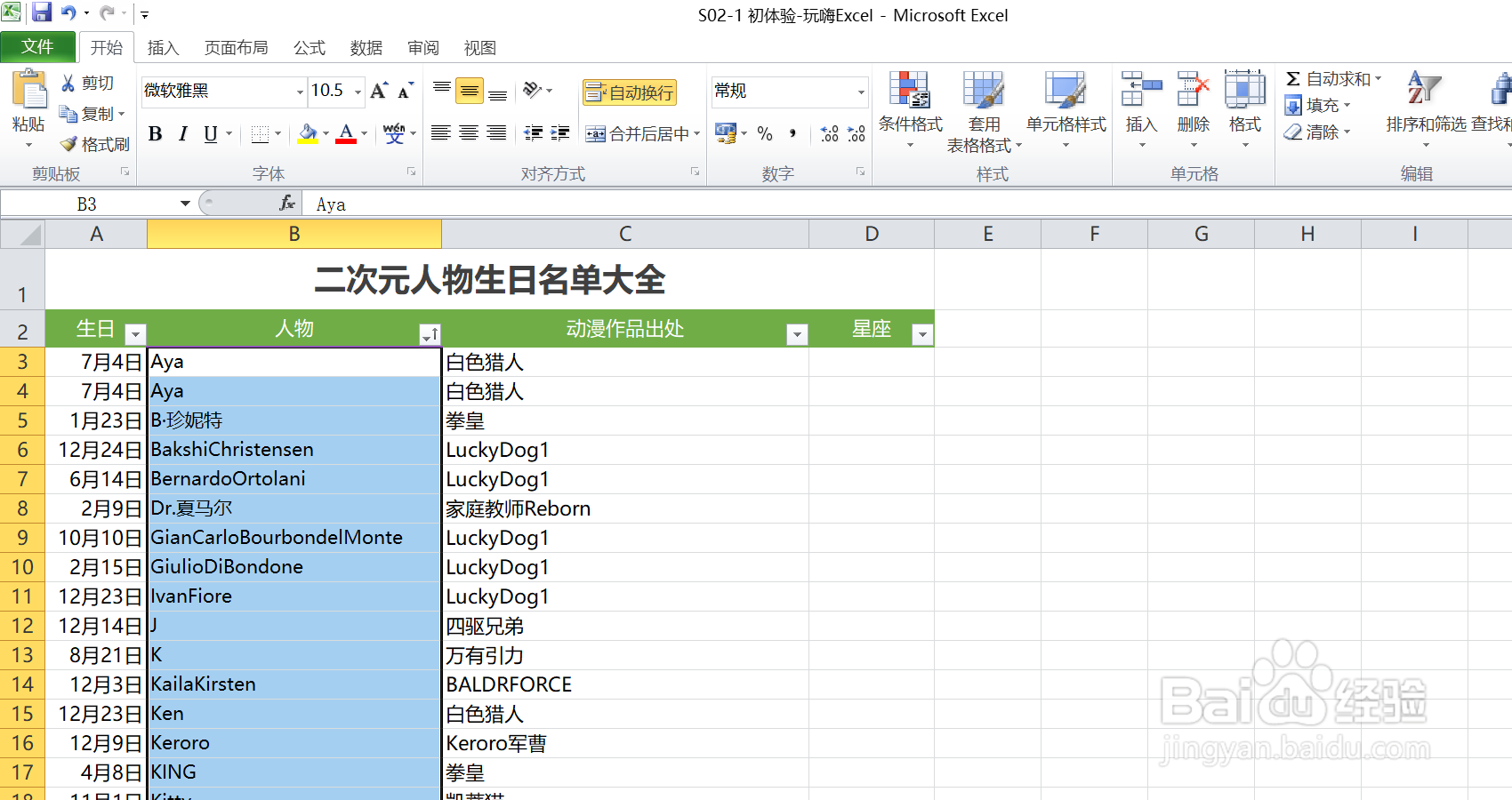Image resolution: width=1512 pixels, height=800 pixels.
Task: Switch to the 页面布局 tab
Action: pos(236,48)
